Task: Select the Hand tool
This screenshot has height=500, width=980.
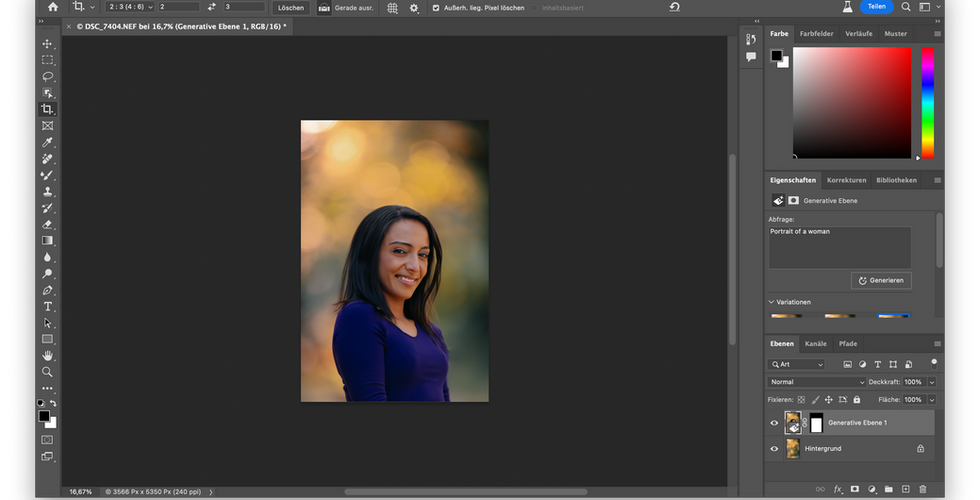Action: [47, 356]
